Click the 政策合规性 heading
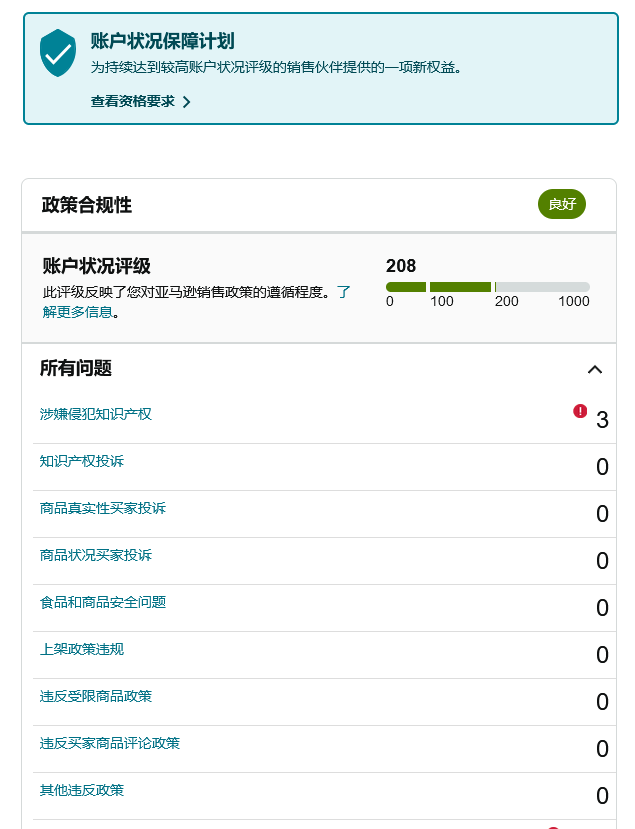This screenshot has height=829, width=635. [87, 205]
